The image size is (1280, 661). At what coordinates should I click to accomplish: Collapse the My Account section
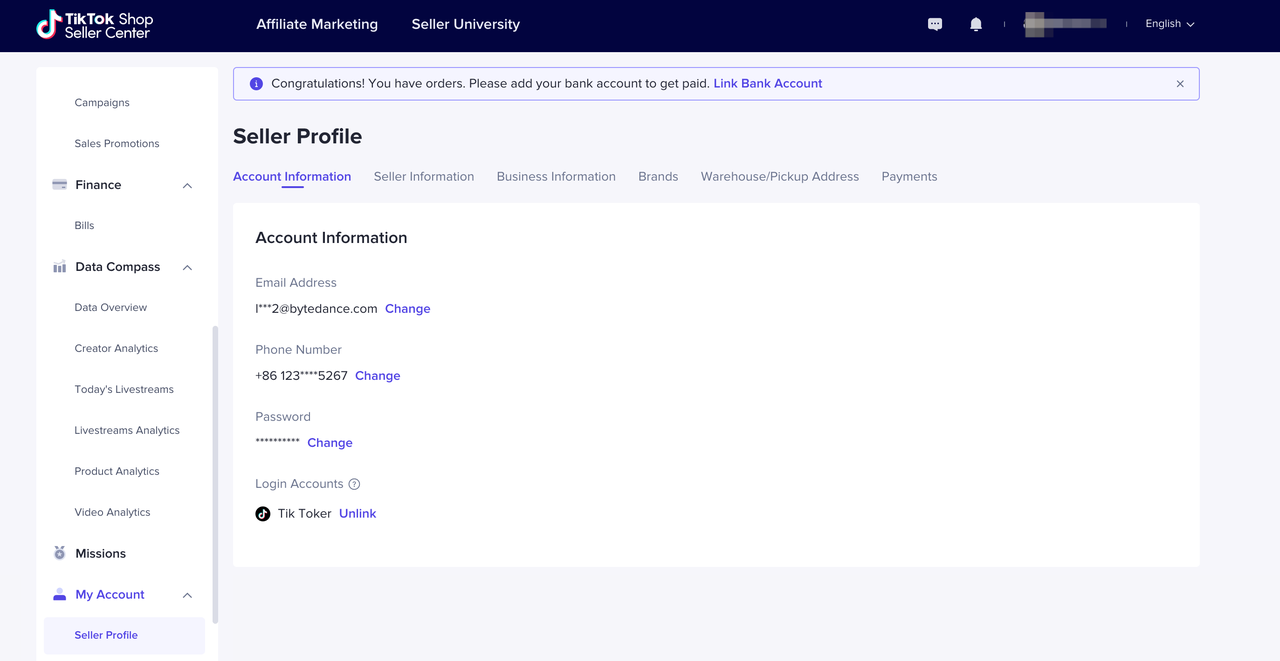point(187,595)
